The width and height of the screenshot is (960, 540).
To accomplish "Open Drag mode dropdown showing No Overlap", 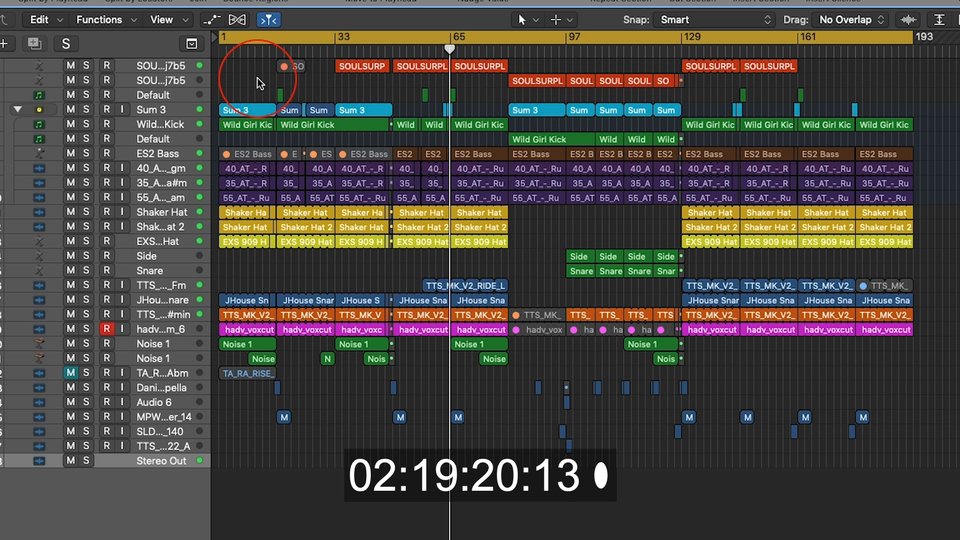I will tap(852, 20).
